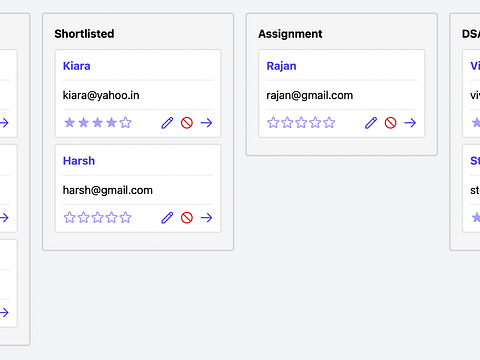The width and height of the screenshot is (480, 360).
Task: Open Harsh's candidate profile link
Action: [x=79, y=161]
